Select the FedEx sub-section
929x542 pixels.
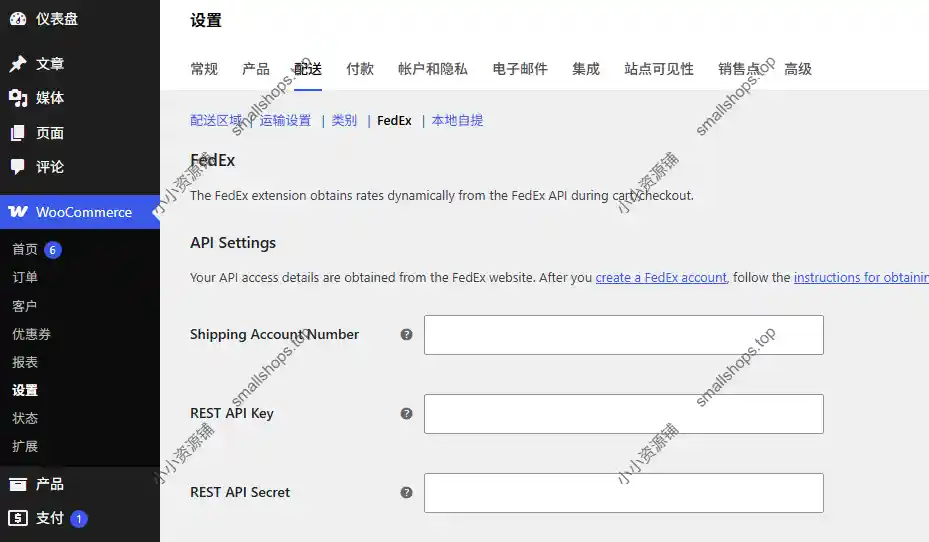(x=394, y=120)
